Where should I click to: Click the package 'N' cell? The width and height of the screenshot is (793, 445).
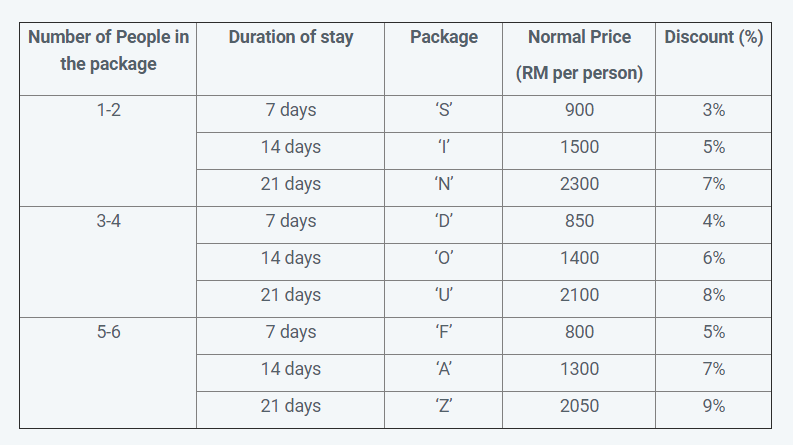point(444,184)
